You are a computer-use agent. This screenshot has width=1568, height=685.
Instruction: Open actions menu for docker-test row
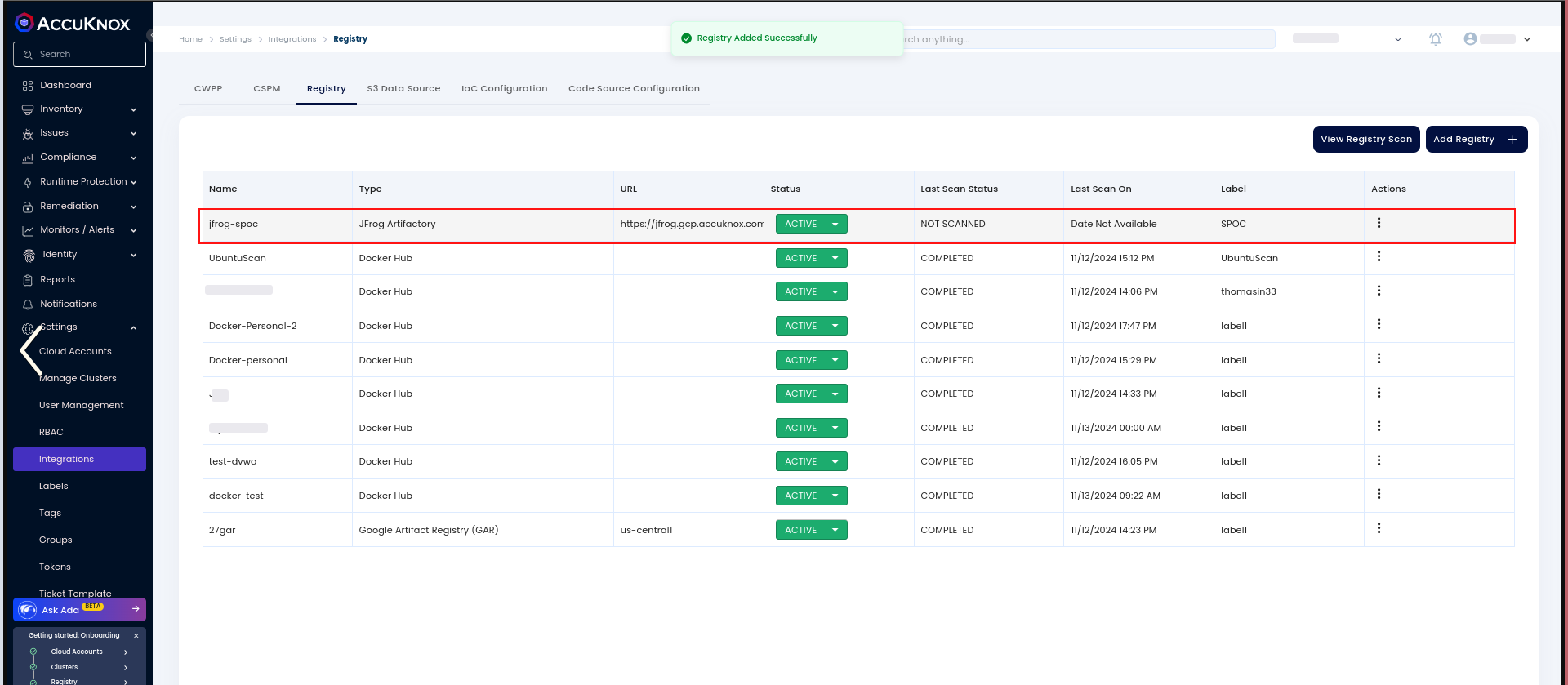(x=1379, y=494)
